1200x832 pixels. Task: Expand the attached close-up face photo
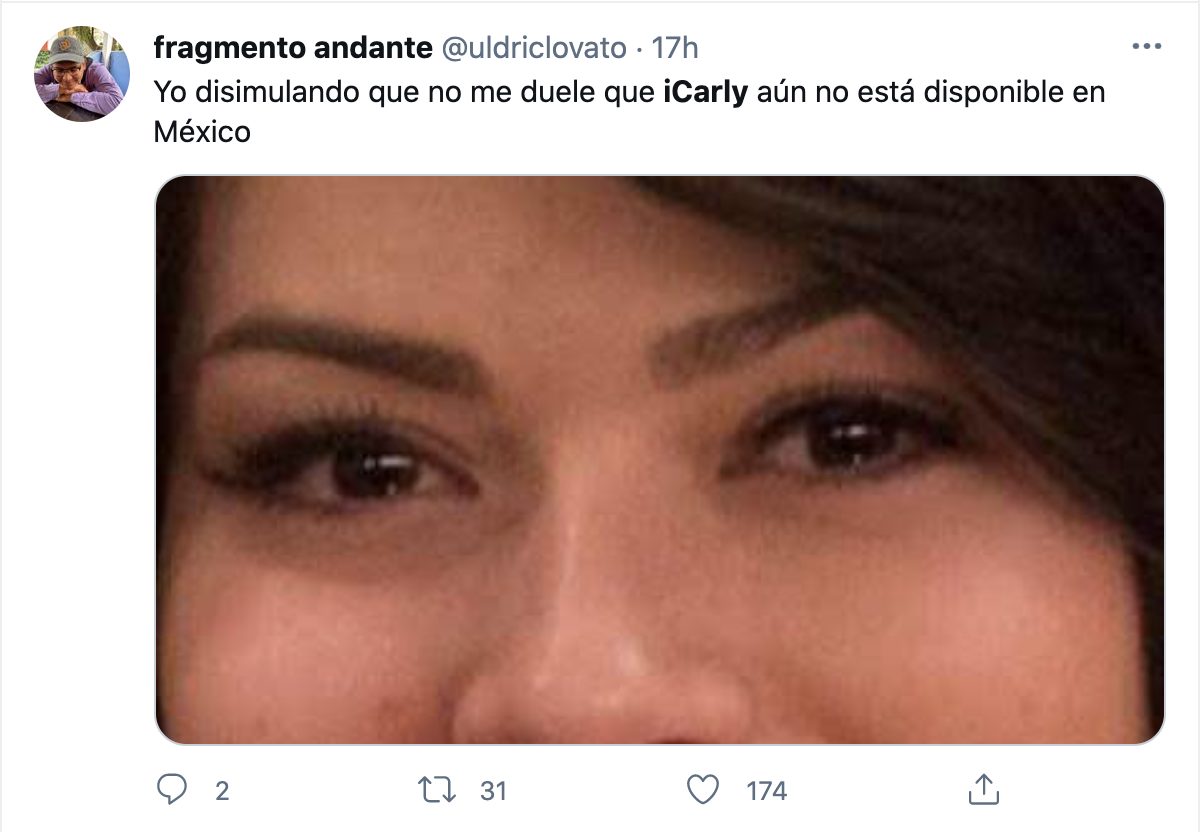pos(660,460)
